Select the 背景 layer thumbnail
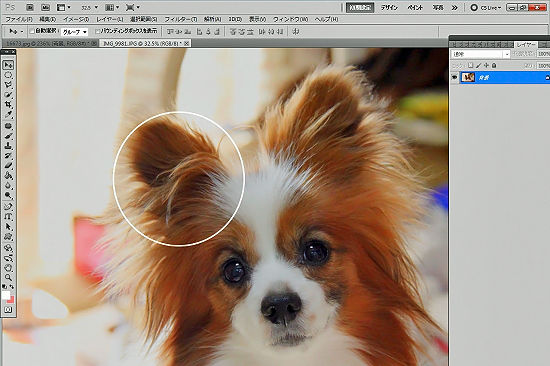 [x=468, y=77]
